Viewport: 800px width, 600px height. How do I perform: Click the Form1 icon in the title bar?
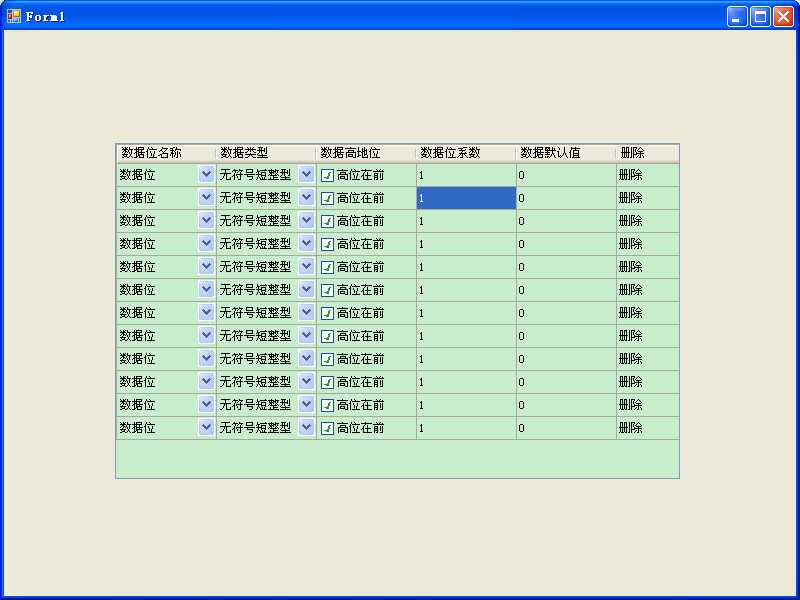(x=14, y=15)
